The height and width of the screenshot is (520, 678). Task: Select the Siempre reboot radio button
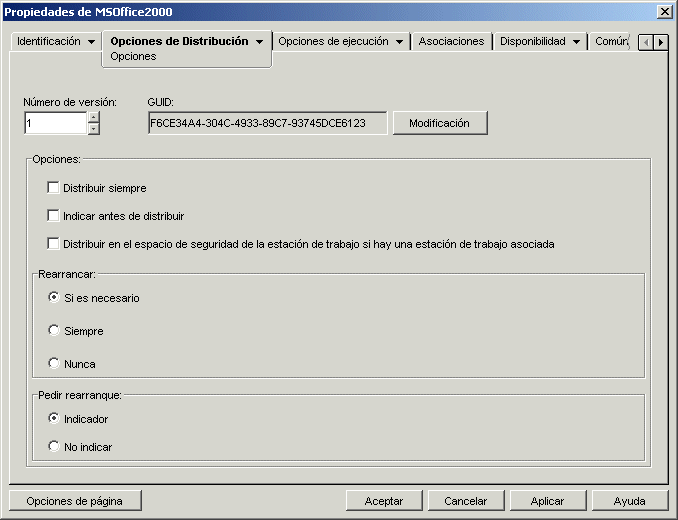[x=54, y=330]
